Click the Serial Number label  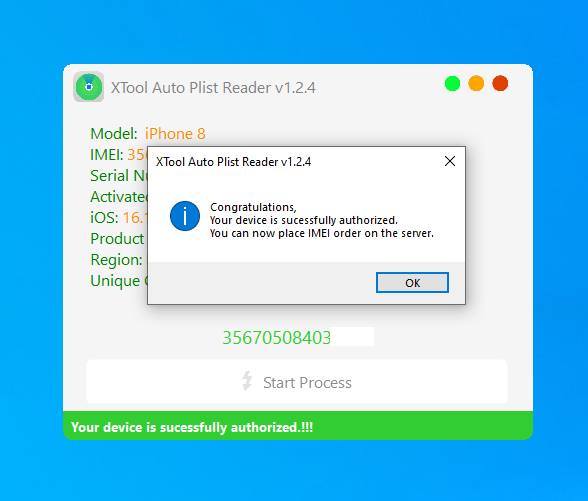pyautogui.click(x=118, y=176)
